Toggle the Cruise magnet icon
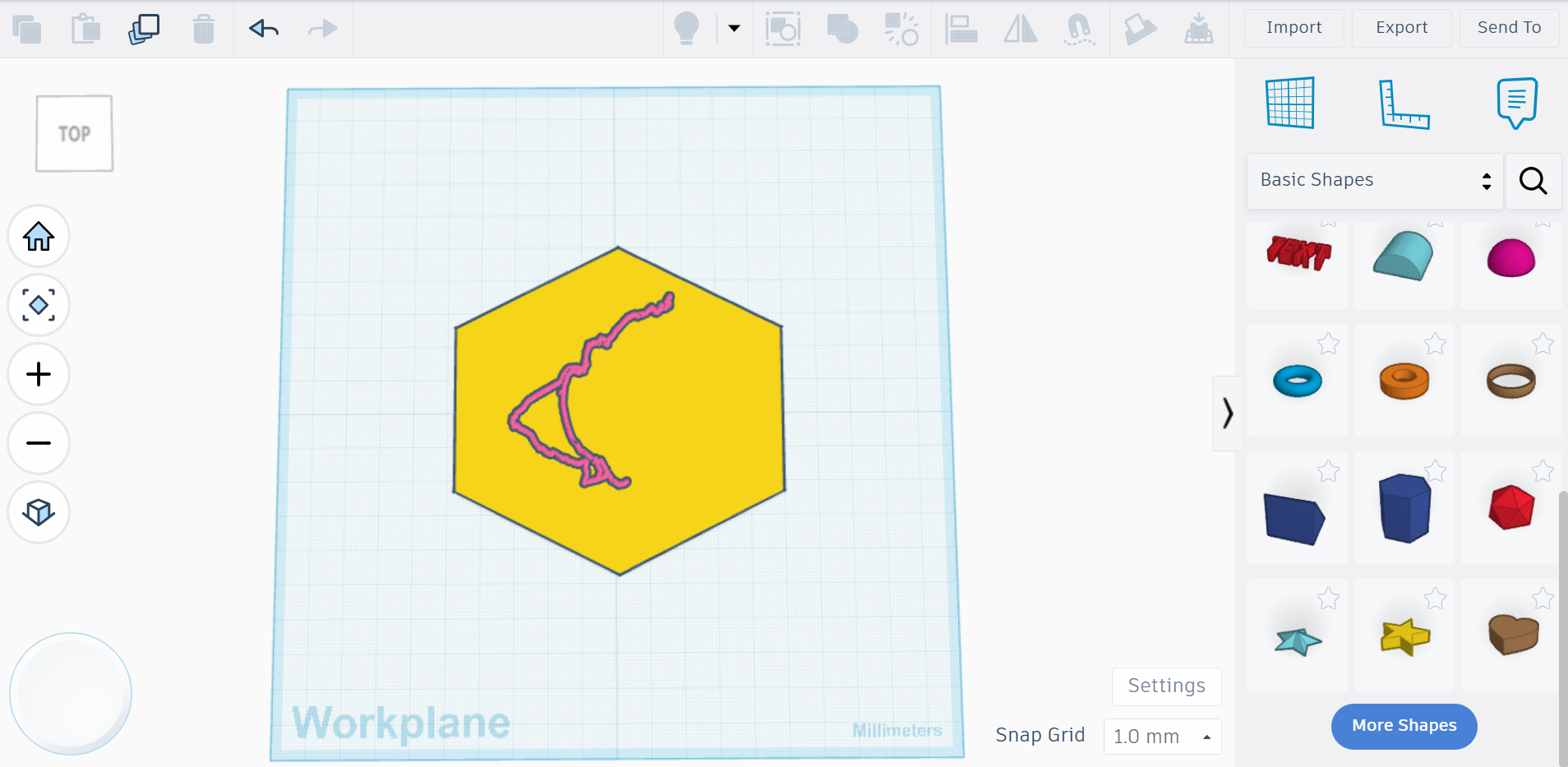 point(1079,29)
